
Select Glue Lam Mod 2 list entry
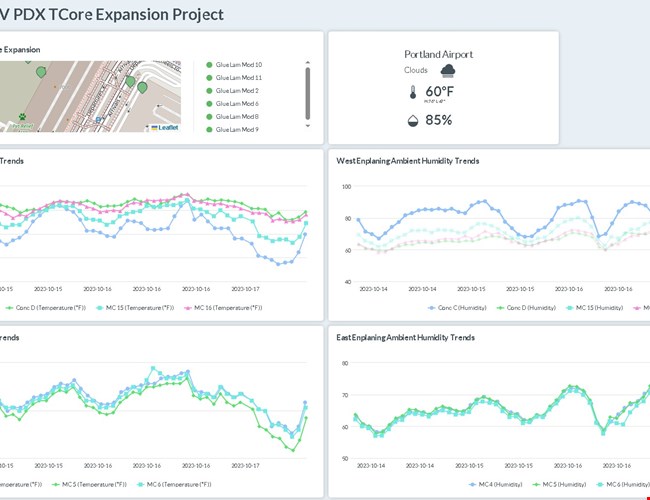click(238, 90)
